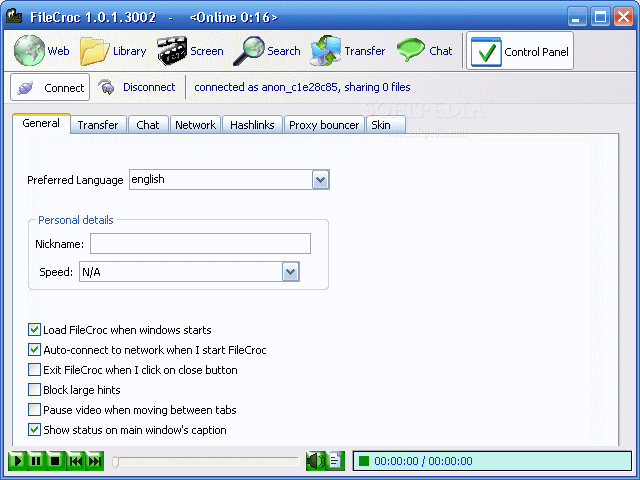The image size is (640, 480).
Task: Open the Screen clapperboard icon
Action: [x=172, y=51]
